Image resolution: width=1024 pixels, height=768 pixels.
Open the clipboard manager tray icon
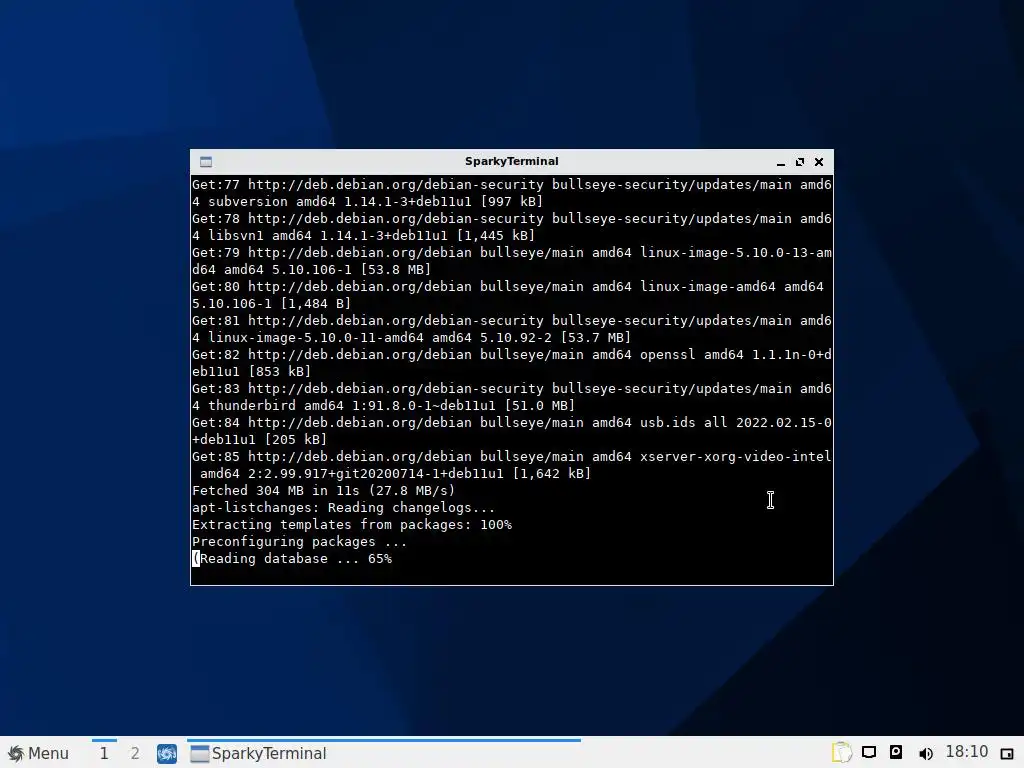coord(841,752)
